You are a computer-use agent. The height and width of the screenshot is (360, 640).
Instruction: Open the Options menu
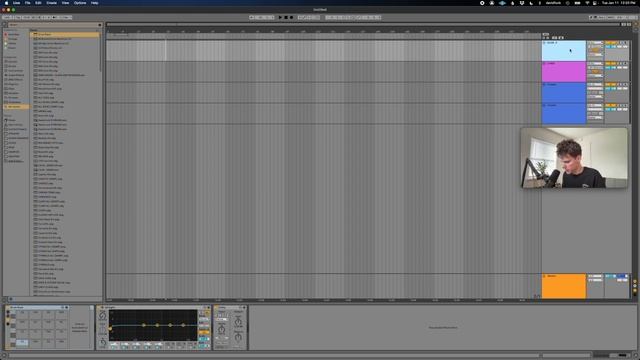(x=80, y=3)
